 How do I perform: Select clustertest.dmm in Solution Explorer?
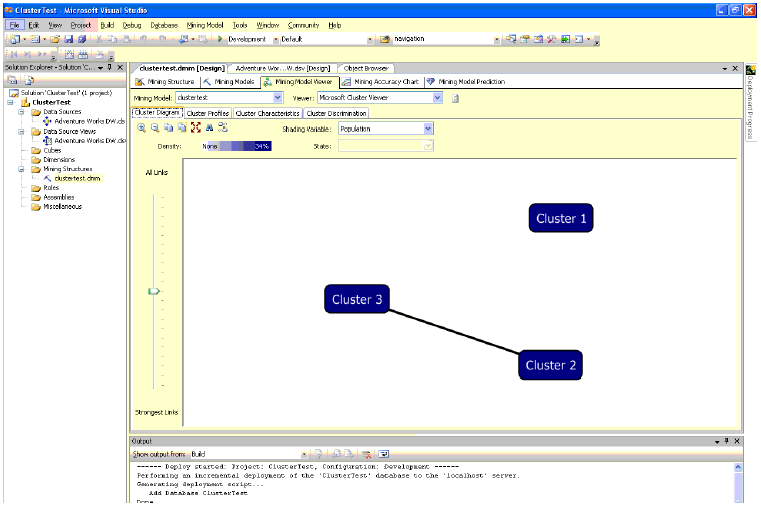point(77,178)
